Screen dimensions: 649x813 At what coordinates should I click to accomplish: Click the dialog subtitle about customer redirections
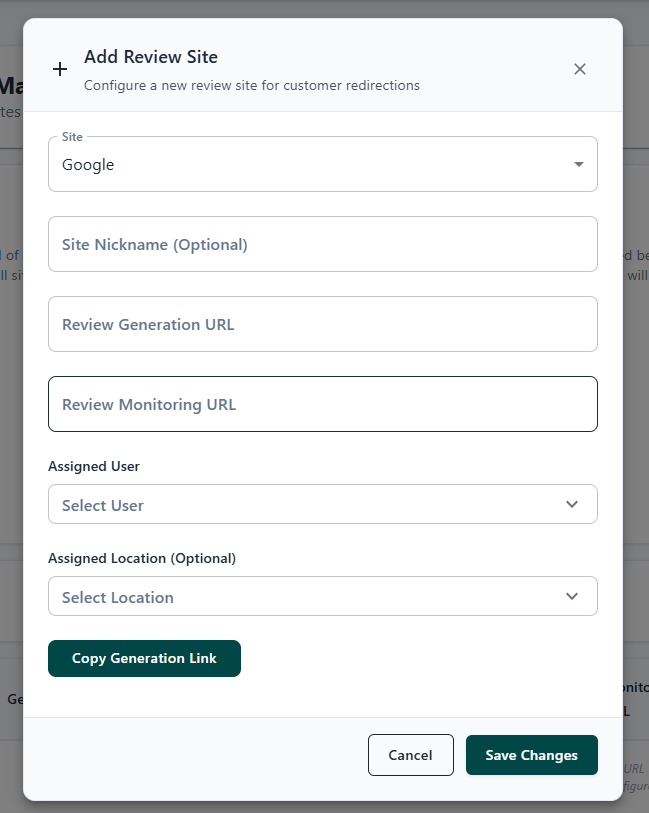251,86
